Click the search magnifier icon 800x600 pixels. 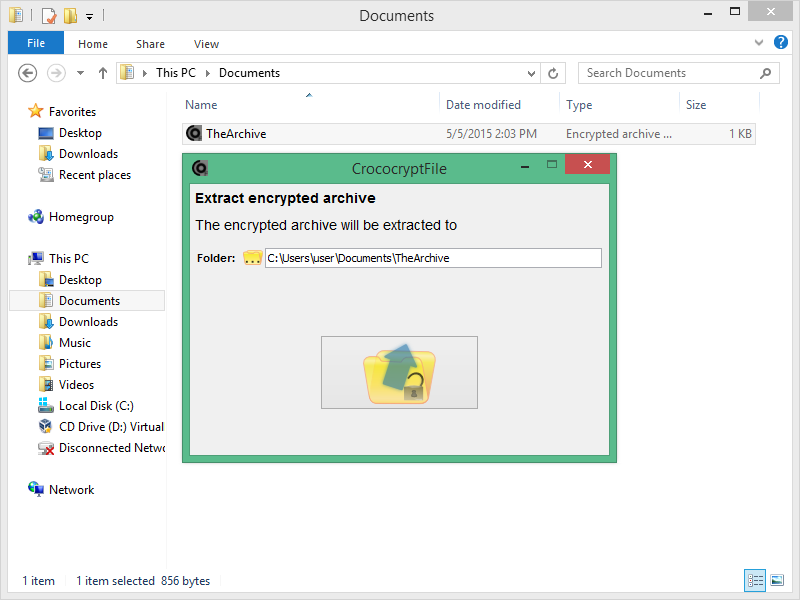(766, 73)
